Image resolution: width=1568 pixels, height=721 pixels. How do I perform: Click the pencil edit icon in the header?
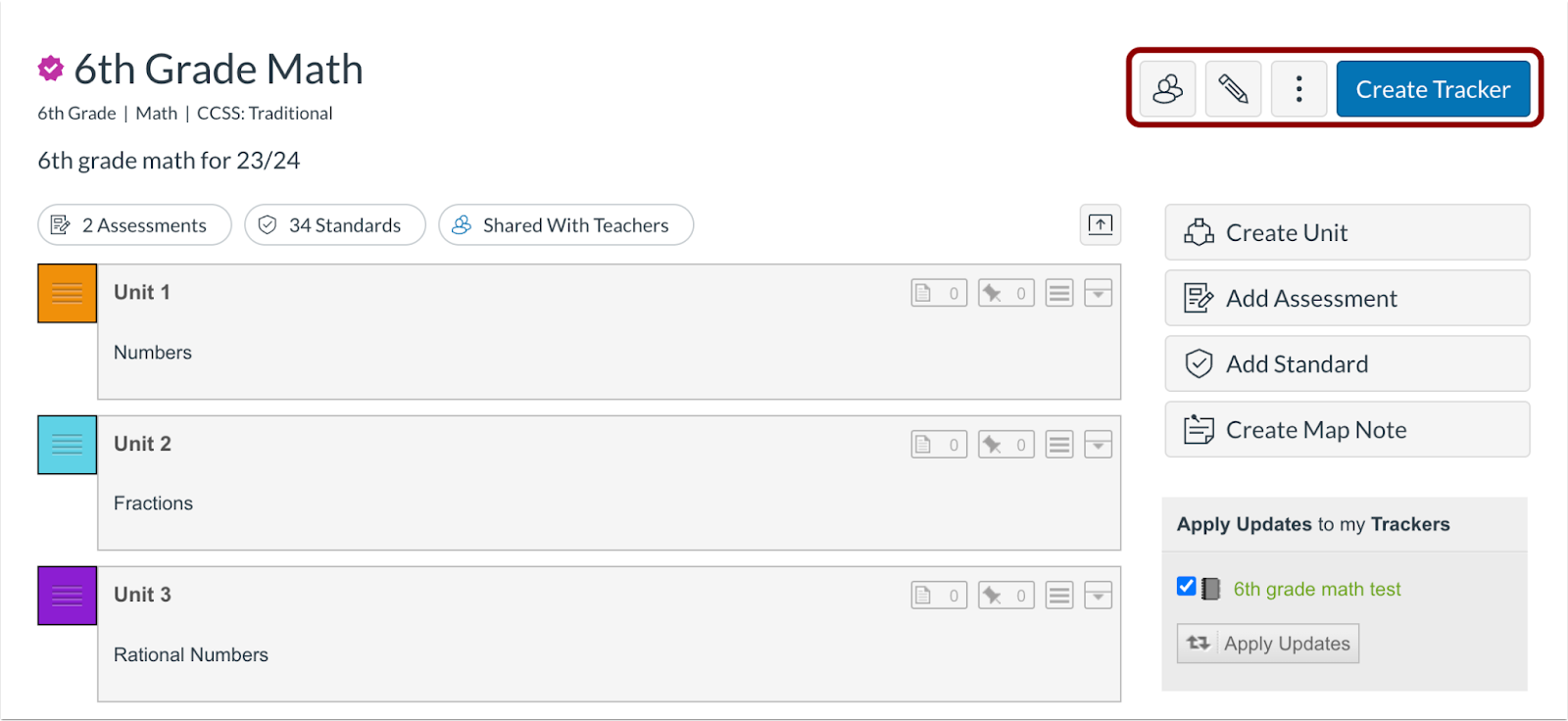click(x=1233, y=89)
